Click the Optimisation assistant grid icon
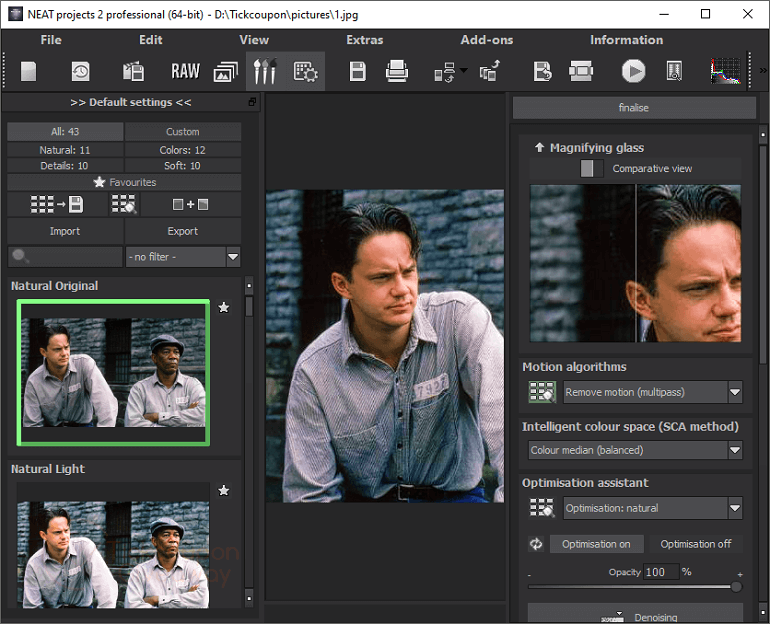The height and width of the screenshot is (624, 770). (x=542, y=508)
